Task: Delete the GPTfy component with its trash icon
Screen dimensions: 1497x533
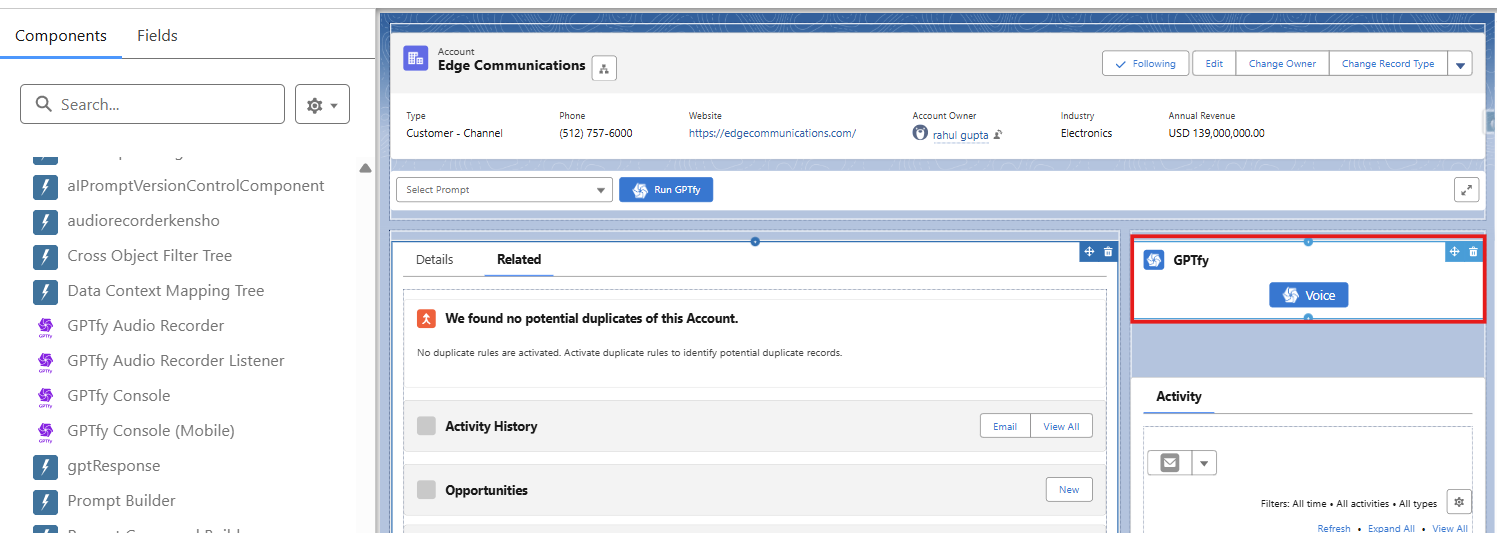Action: pyautogui.click(x=1473, y=251)
